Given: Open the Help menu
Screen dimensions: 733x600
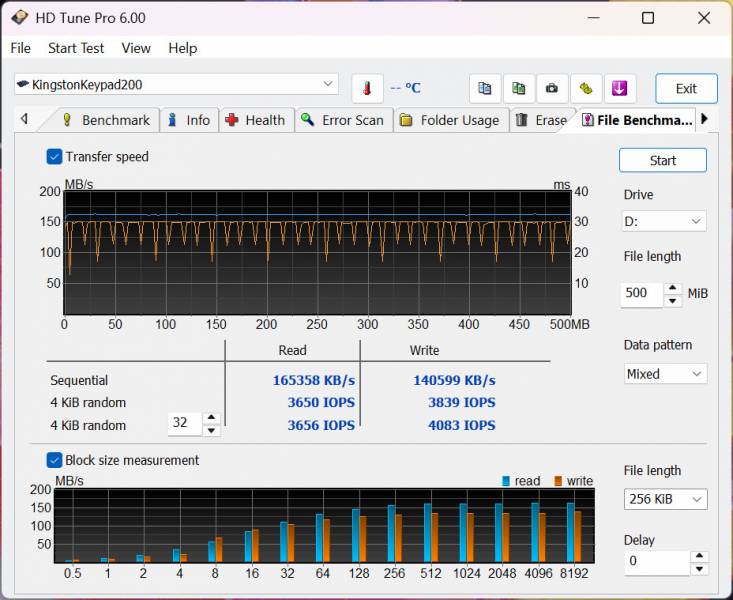Looking at the screenshot, I should 183,48.
